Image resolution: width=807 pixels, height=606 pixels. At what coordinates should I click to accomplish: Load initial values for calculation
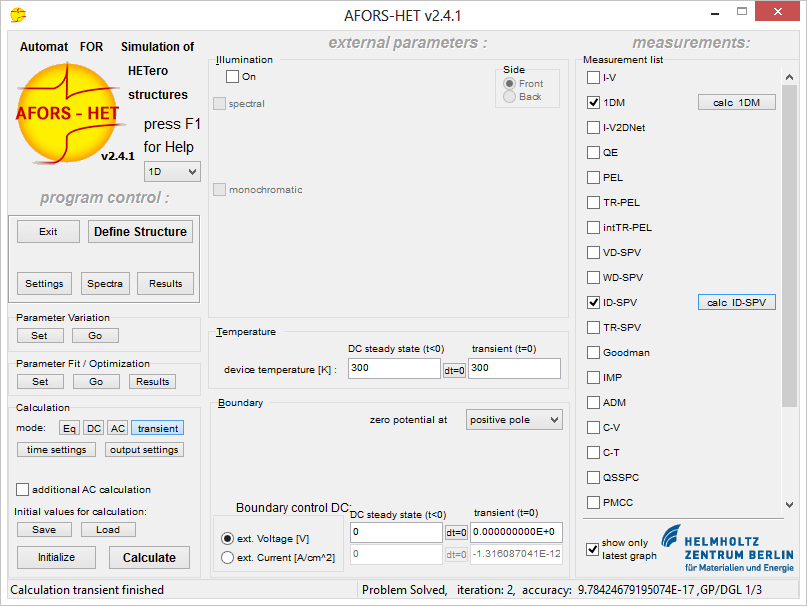pyautogui.click(x=108, y=530)
